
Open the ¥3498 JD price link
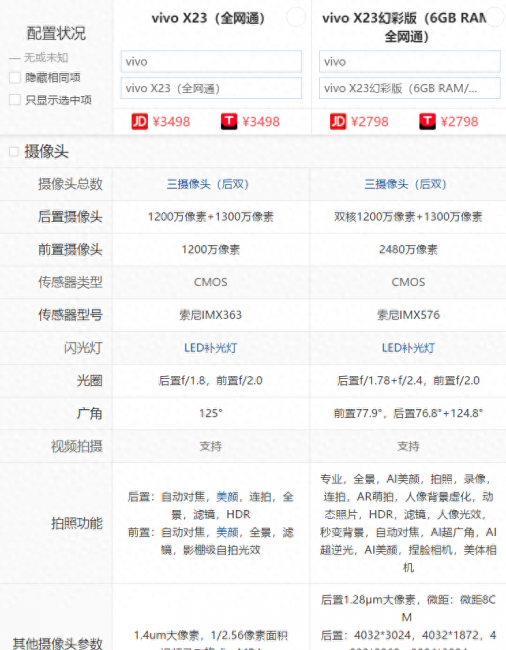pyautogui.click(x=171, y=121)
